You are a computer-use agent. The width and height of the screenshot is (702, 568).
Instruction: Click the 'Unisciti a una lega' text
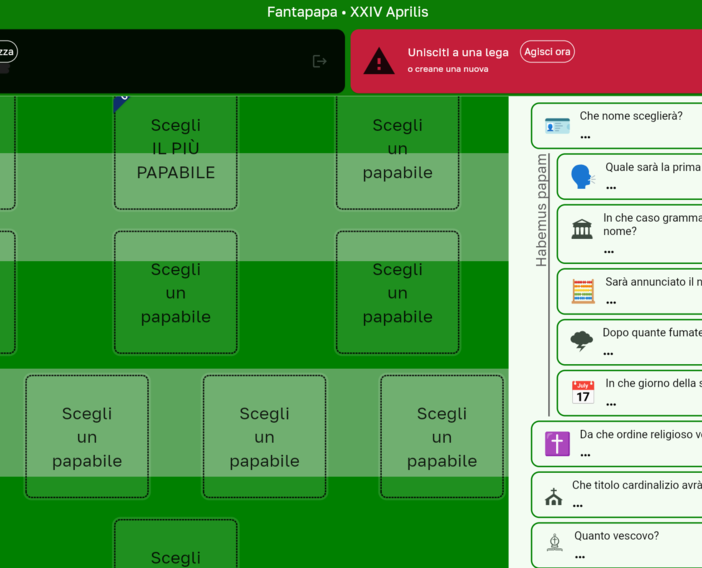[x=458, y=52]
